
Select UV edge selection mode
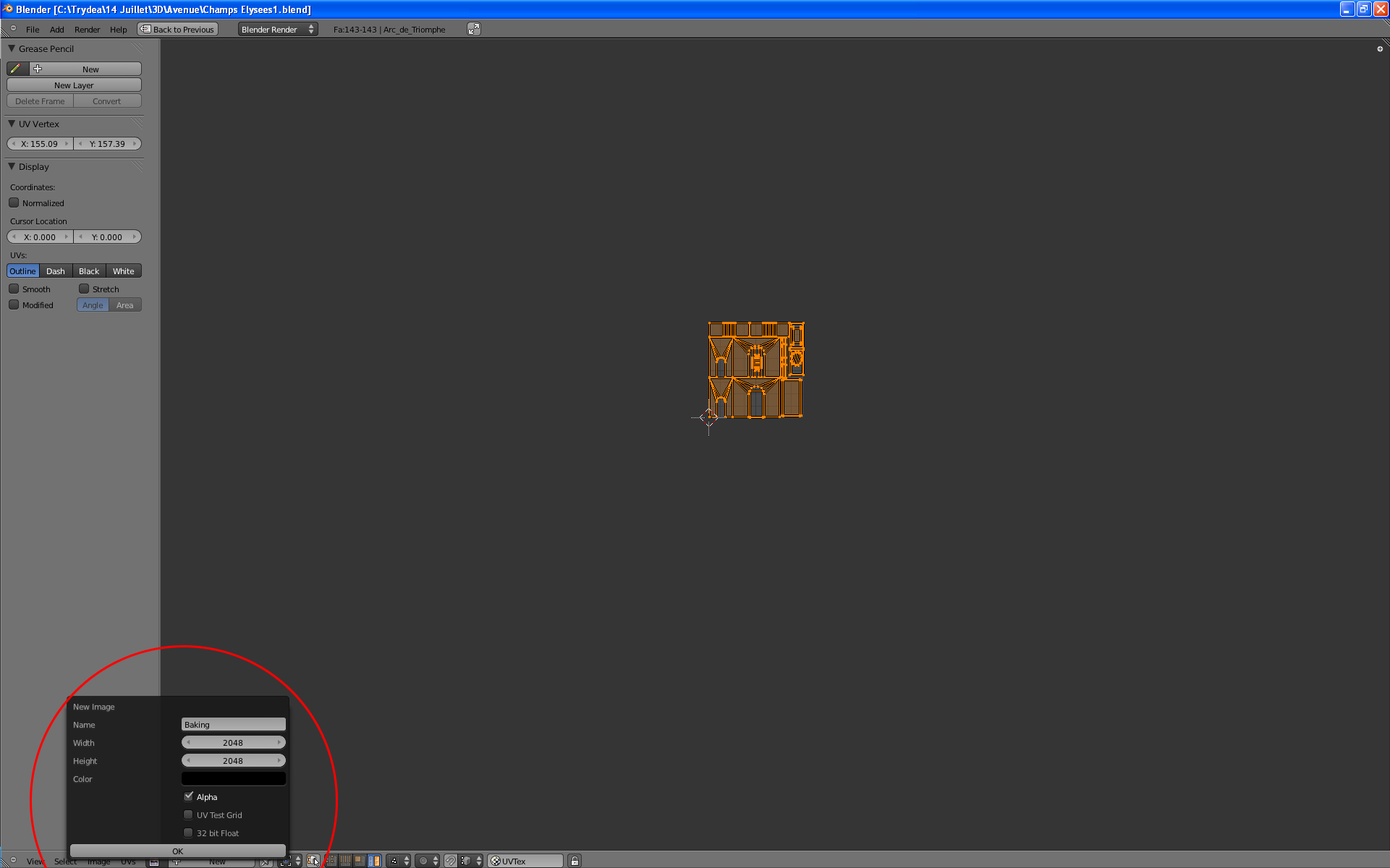click(x=346, y=861)
